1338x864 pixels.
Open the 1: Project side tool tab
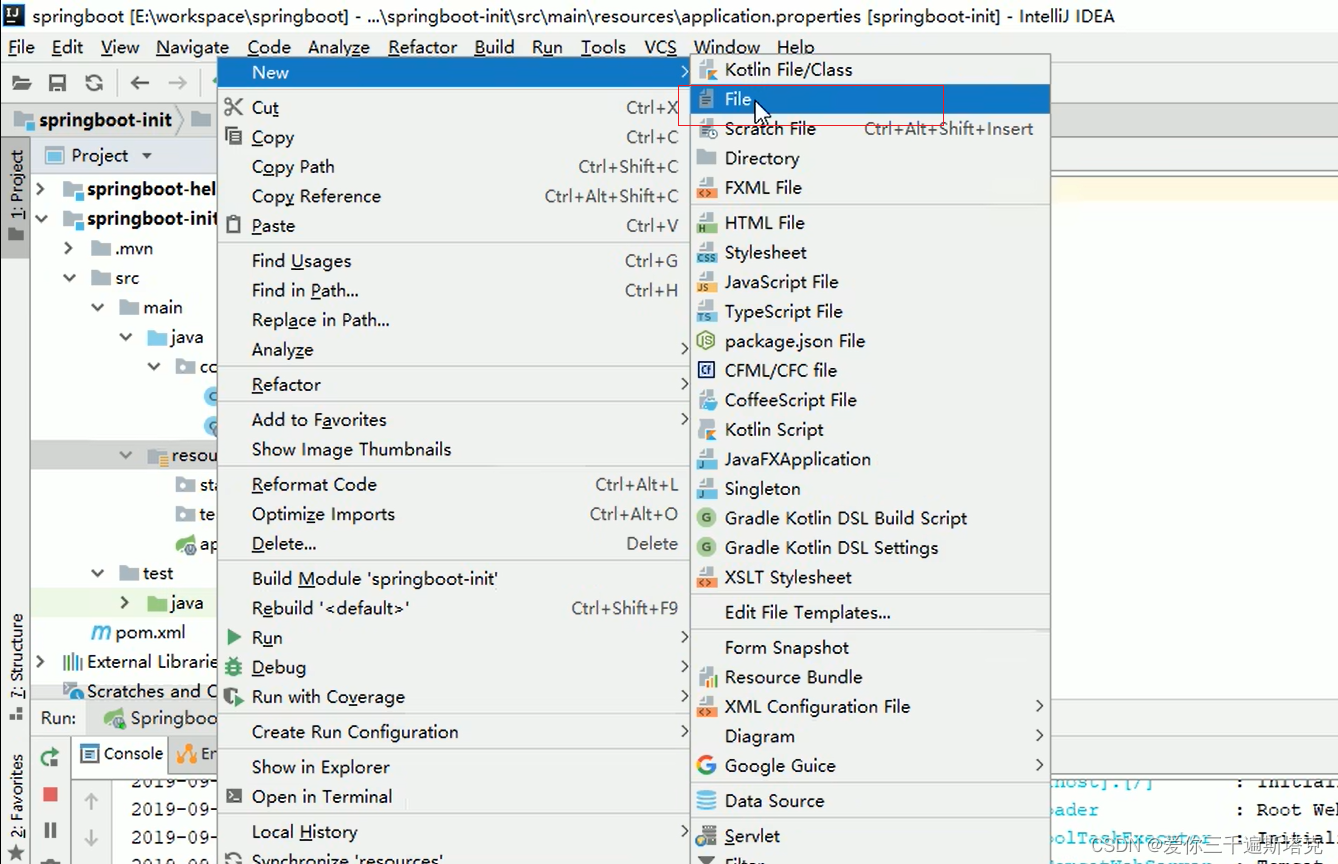pos(16,197)
